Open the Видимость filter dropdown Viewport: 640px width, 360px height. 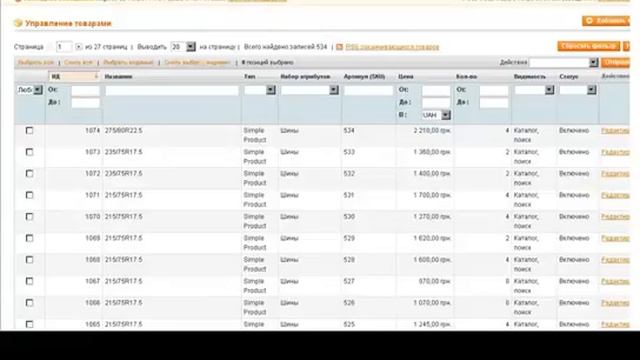pyautogui.click(x=534, y=90)
